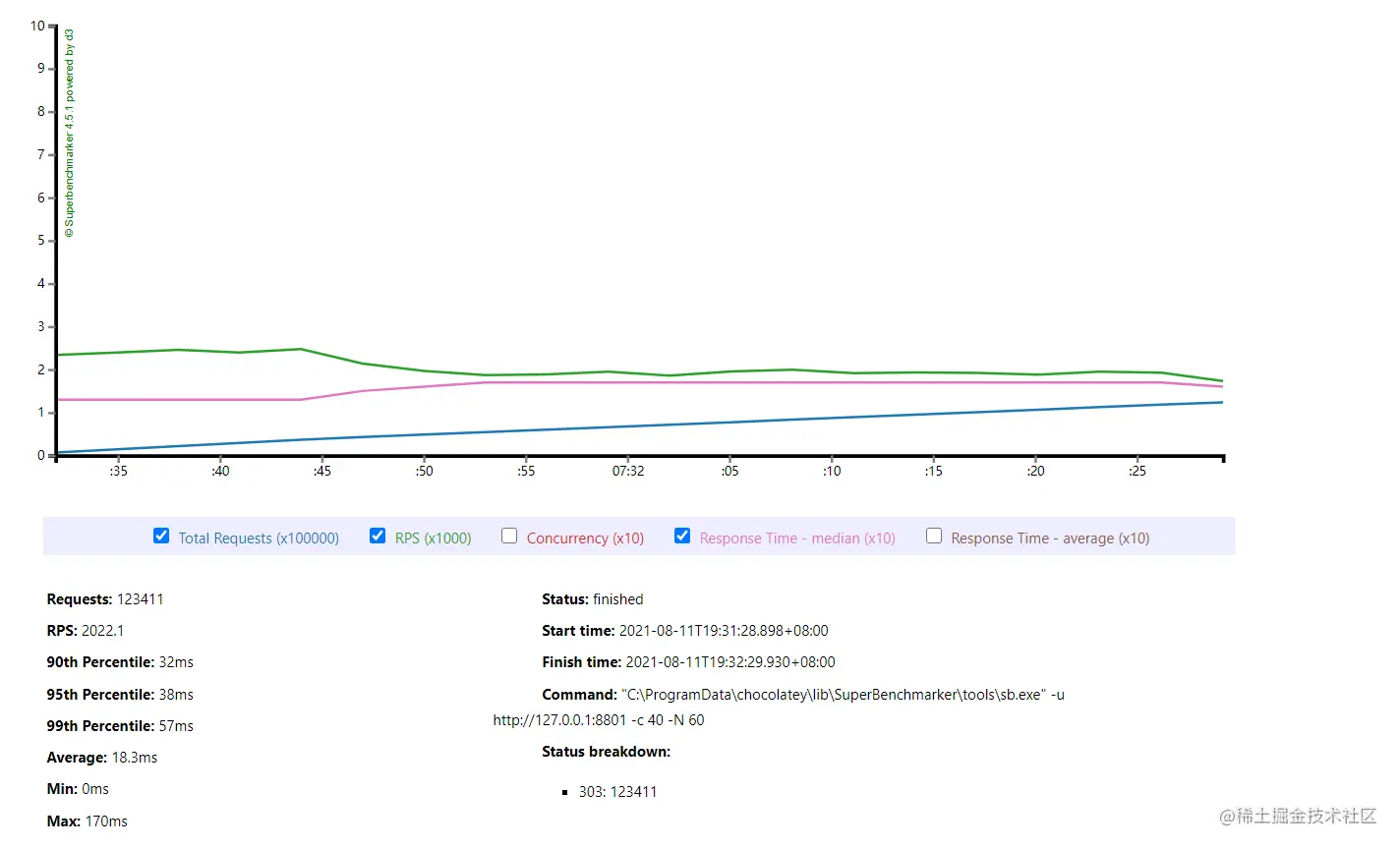Viewport: 1400px width, 849px height.
Task: Click the 5 label on y-axis
Action: click(x=41, y=241)
